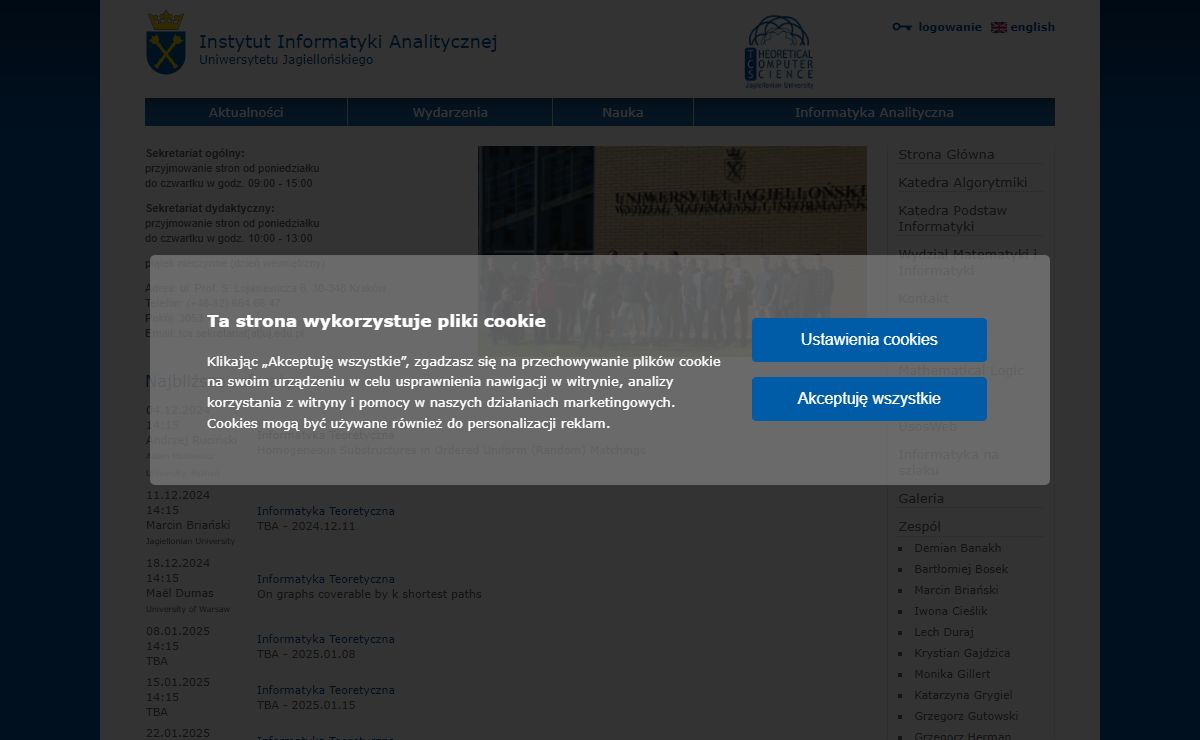Open the Wydarzenia menu

click(450, 112)
